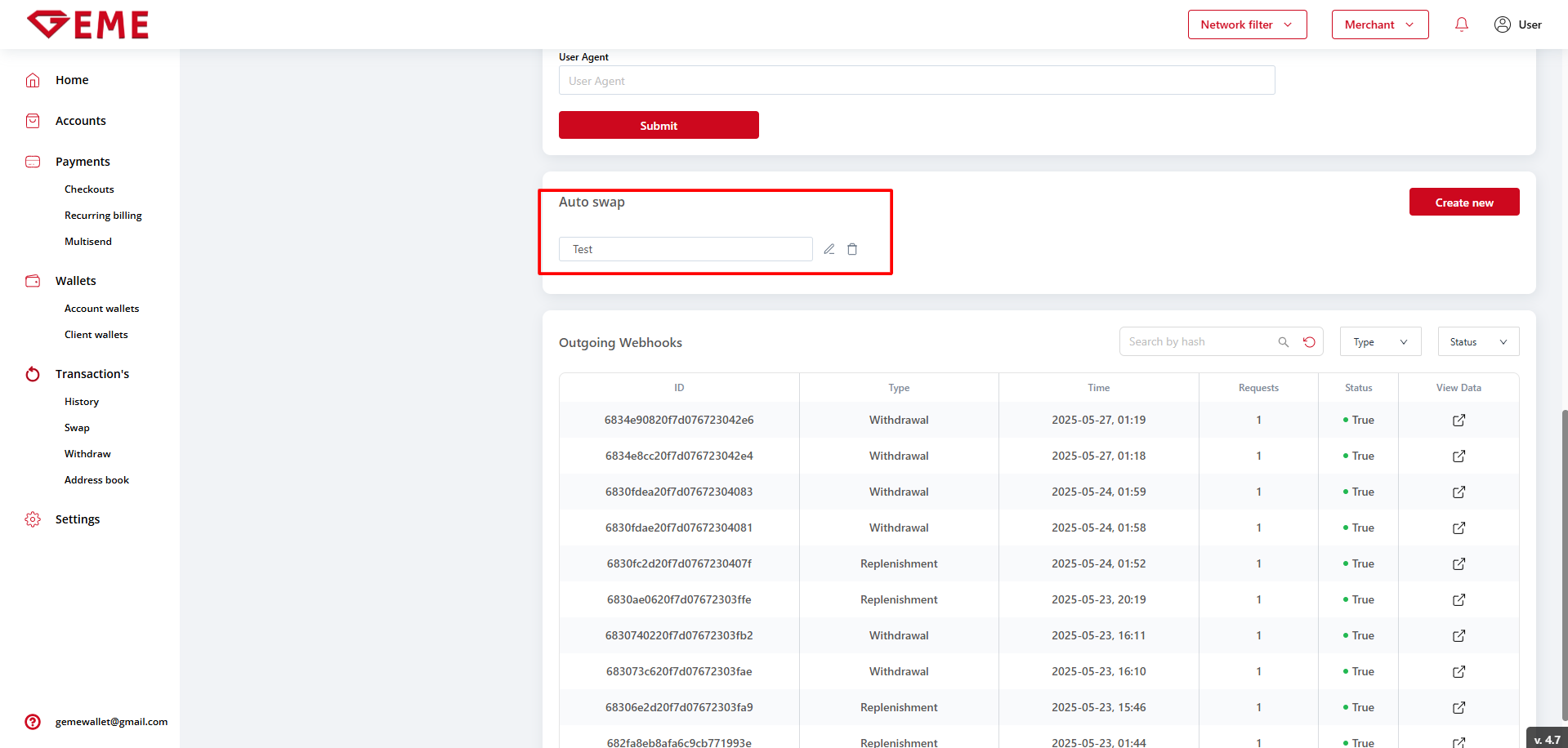The image size is (1568, 748).
Task: Click the search magnifier icon
Action: [1284, 342]
